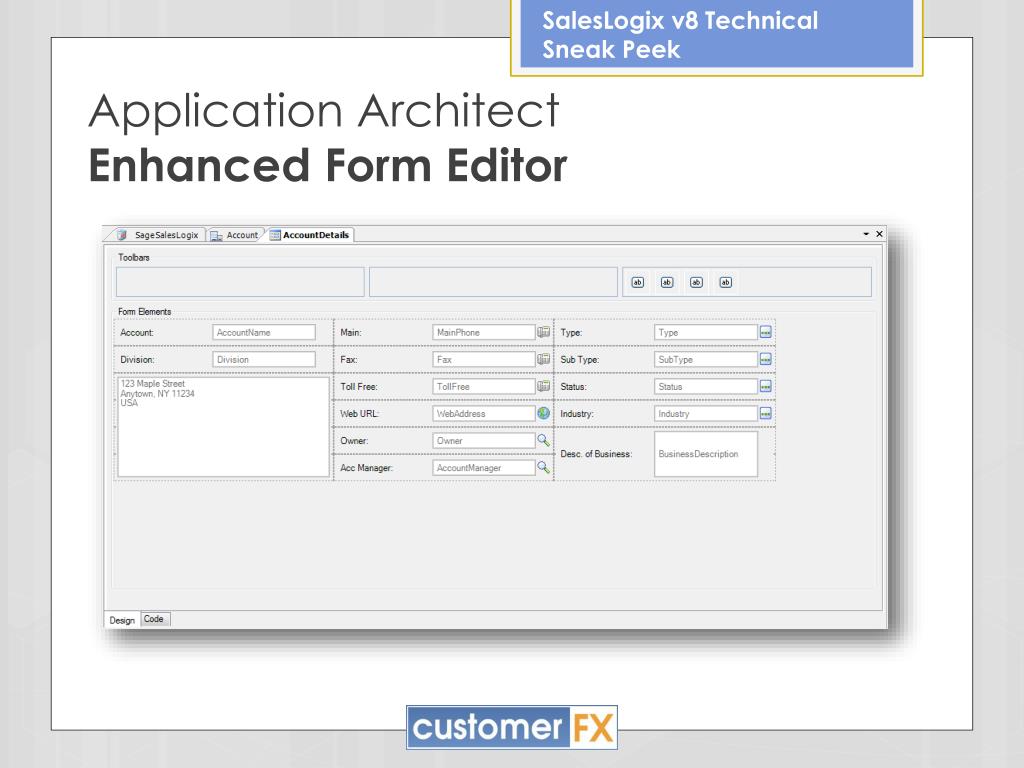Select the SubType picklist field

point(706,359)
